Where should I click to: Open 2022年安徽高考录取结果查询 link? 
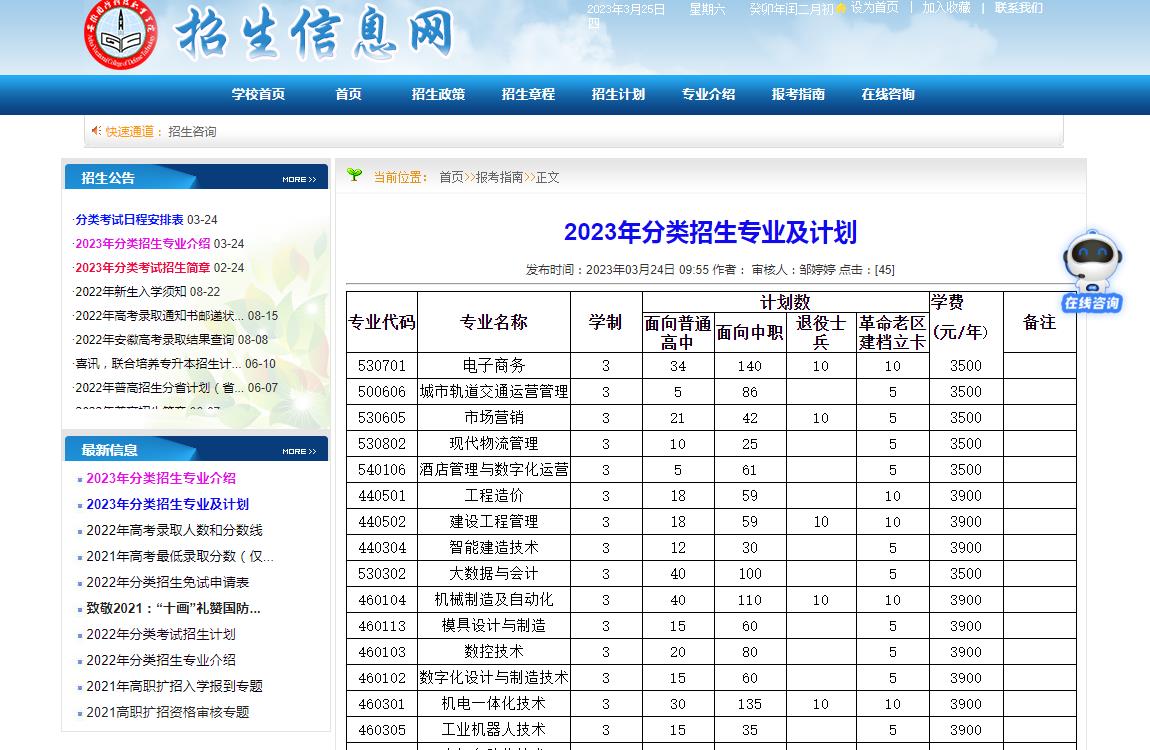click(155, 339)
